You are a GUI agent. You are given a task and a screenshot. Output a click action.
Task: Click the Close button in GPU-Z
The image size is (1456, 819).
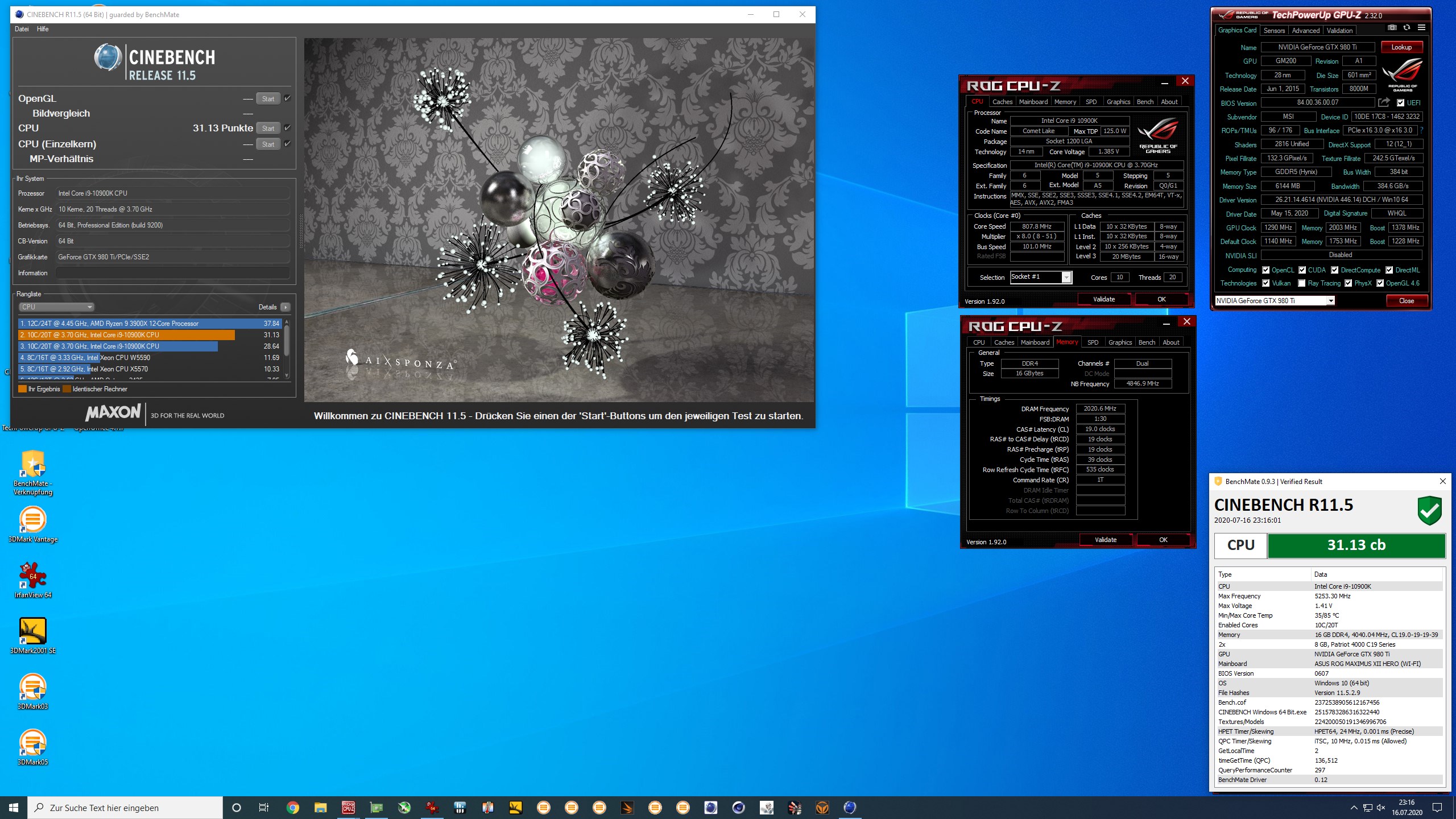(1407, 300)
